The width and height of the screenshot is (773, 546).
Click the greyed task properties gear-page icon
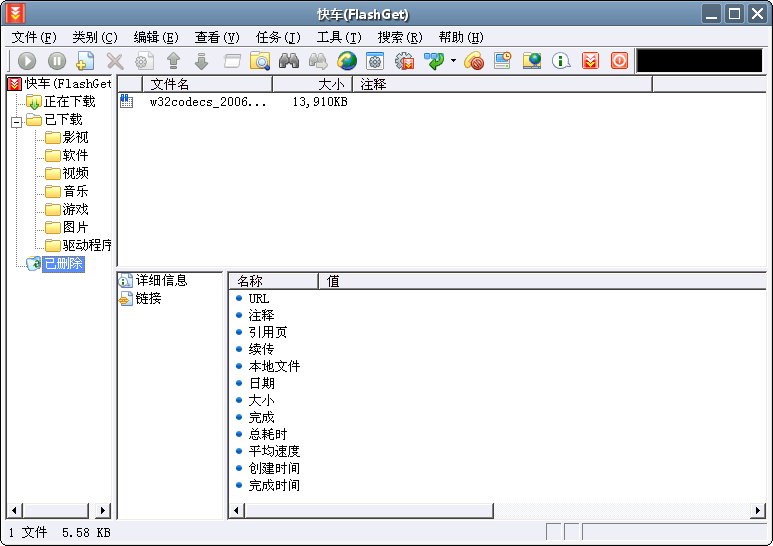tap(144, 61)
